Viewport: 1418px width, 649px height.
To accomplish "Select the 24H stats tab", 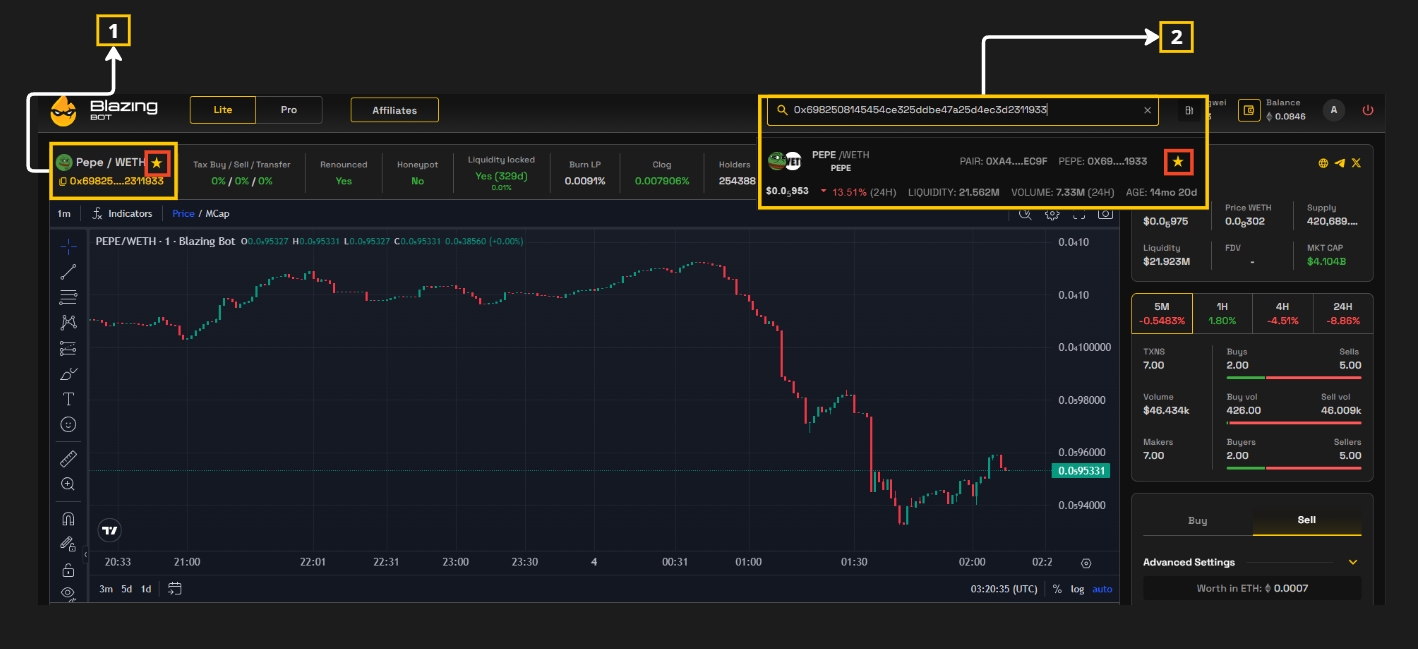I will pos(1342,307).
